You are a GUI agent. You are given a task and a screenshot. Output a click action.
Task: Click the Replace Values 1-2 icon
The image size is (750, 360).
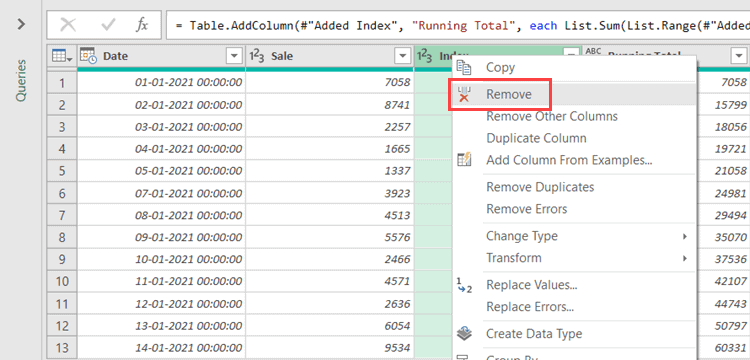[464, 285]
